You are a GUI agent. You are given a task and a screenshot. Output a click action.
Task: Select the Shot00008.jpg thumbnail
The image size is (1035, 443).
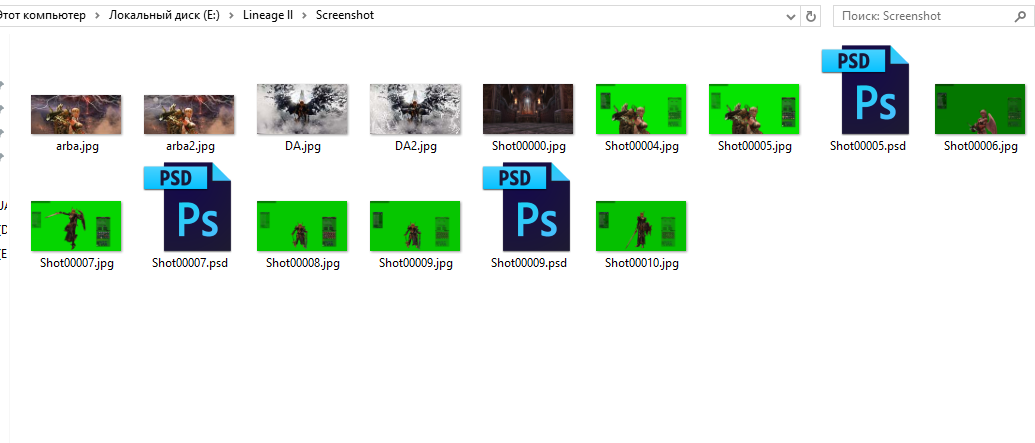[302, 226]
